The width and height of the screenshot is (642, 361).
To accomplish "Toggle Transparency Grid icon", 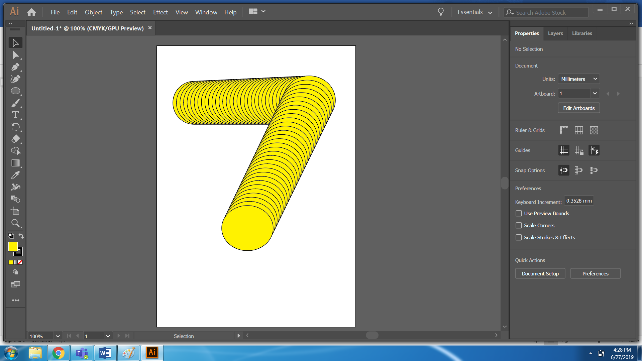I will click(594, 130).
